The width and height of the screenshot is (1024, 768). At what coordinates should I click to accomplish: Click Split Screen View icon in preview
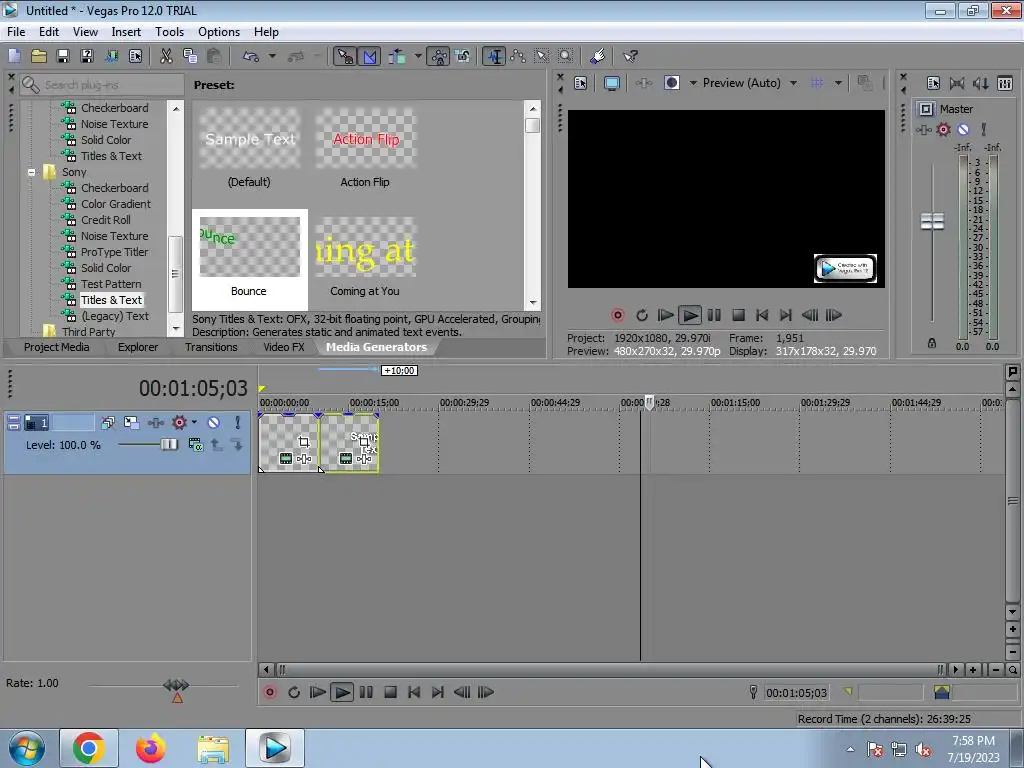671,83
